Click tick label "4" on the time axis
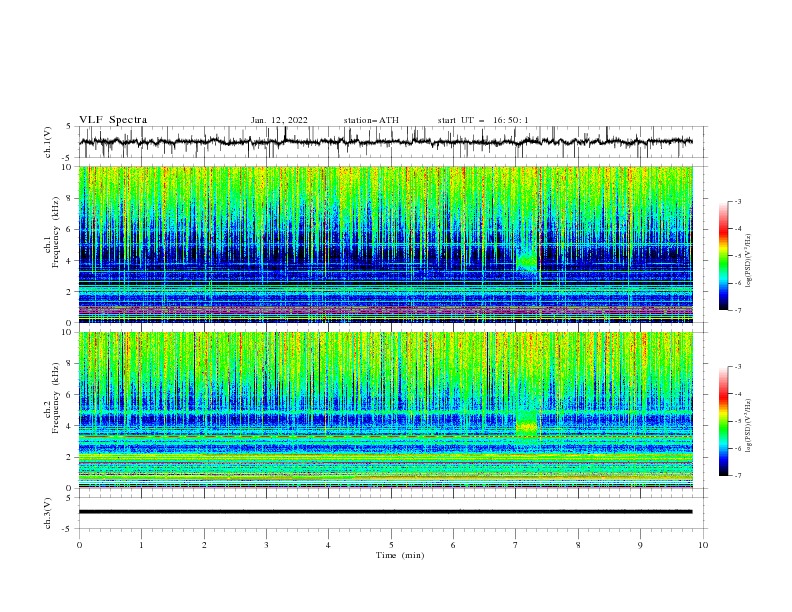792x612 pixels. 328,545
